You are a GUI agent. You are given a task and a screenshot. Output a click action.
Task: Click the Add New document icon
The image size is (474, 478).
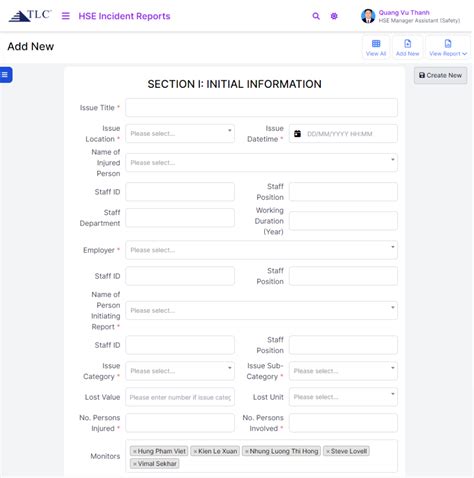pyautogui.click(x=407, y=44)
